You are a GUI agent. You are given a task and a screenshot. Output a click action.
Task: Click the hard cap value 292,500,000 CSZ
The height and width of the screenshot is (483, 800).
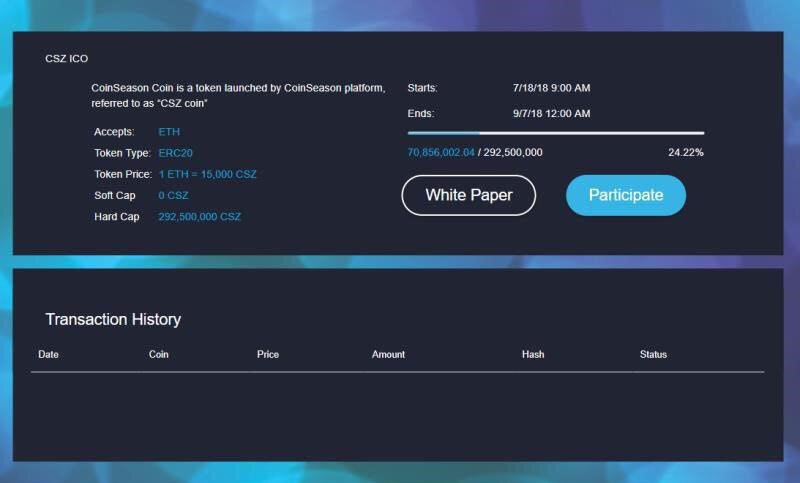[x=199, y=217]
